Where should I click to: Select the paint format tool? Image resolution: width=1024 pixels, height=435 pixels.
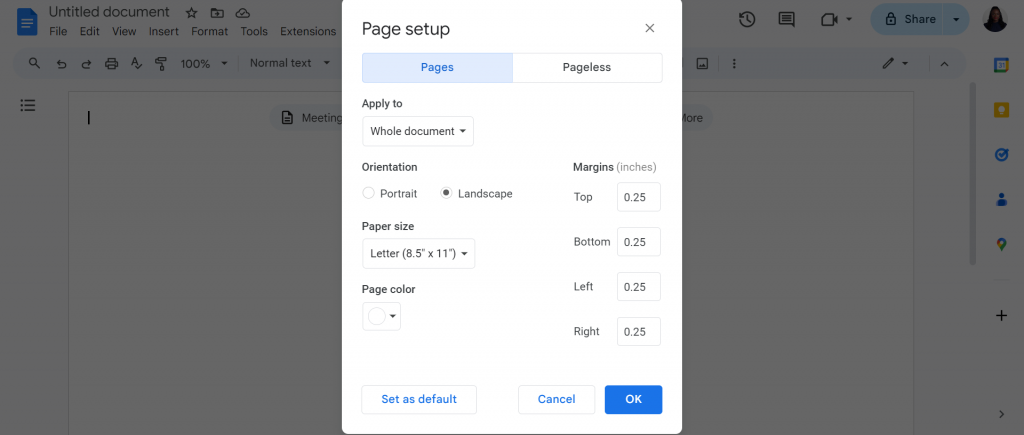(161, 63)
